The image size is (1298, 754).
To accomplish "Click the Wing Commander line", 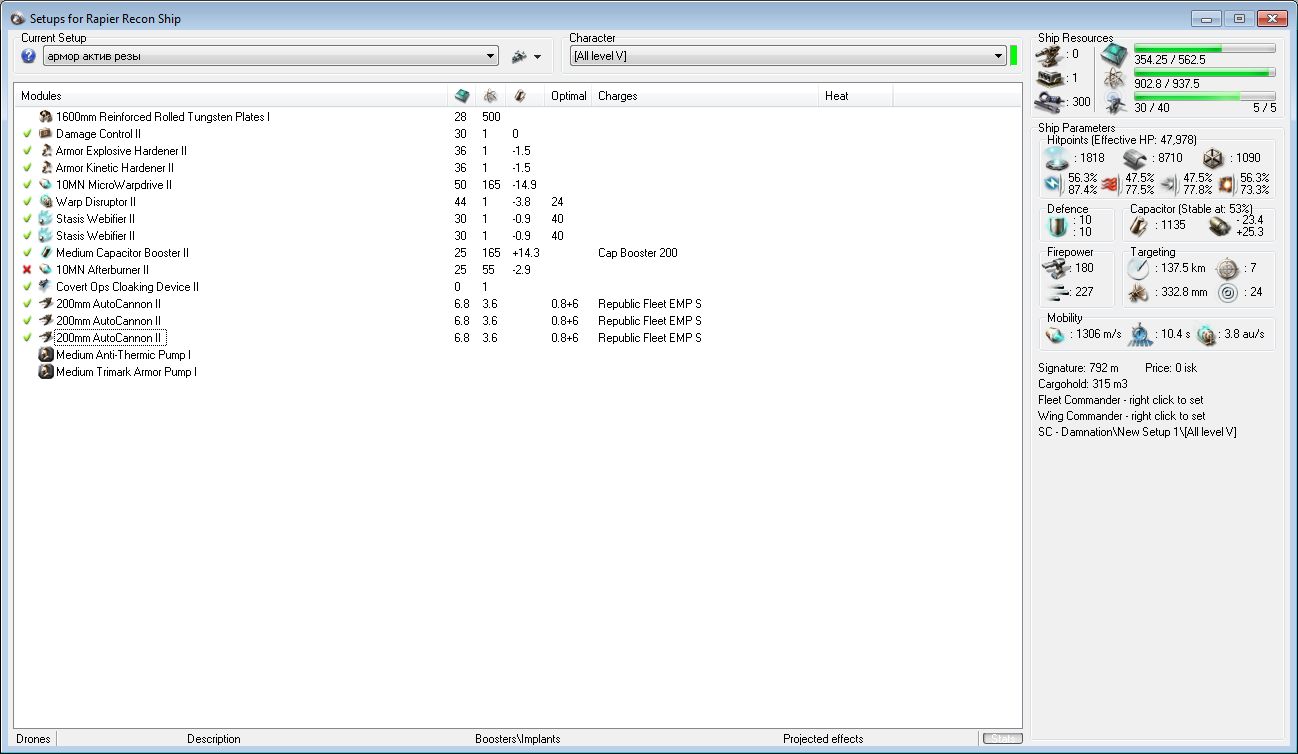I will [1121, 416].
